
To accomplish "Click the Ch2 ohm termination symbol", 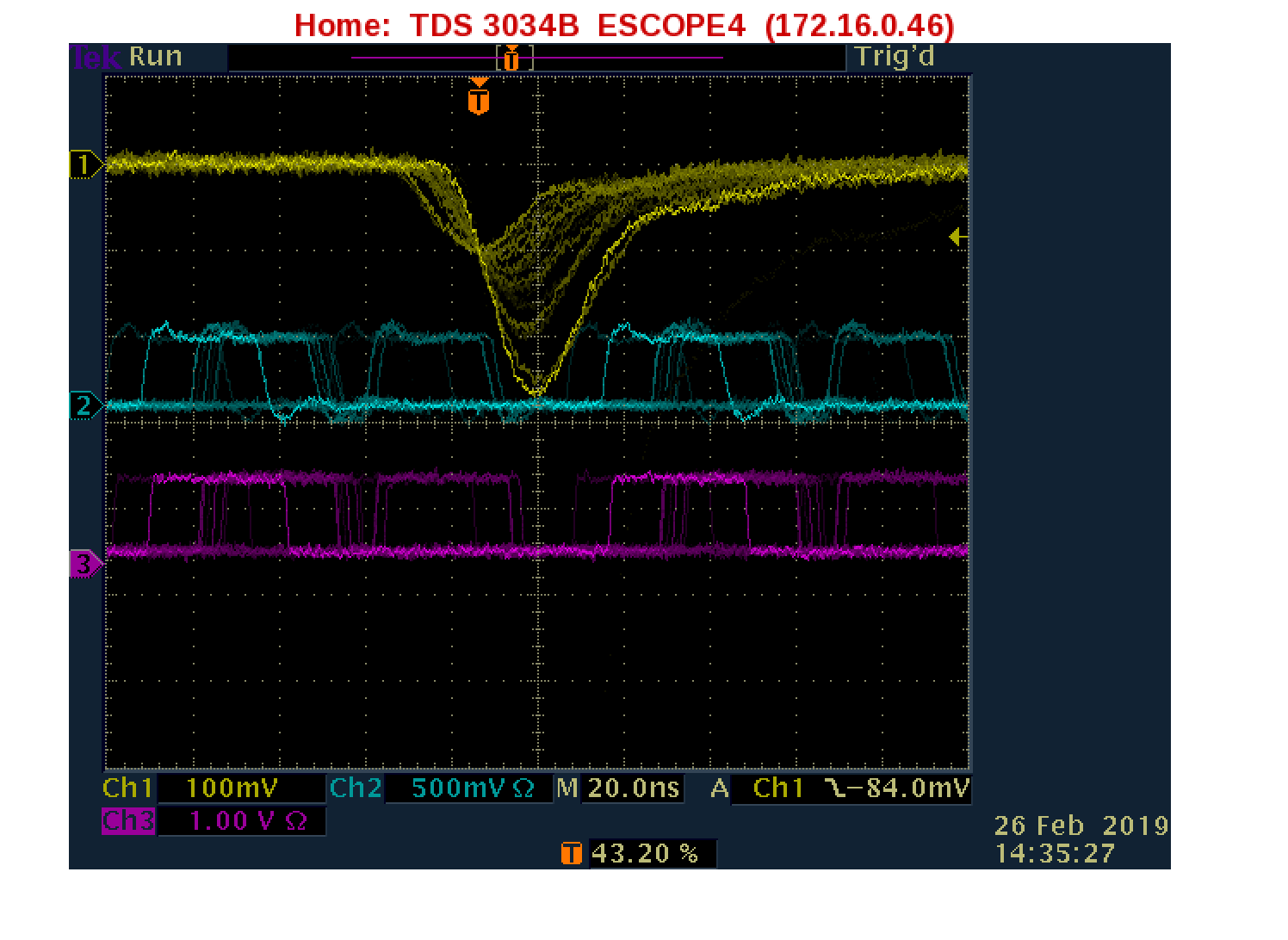I will [523, 788].
